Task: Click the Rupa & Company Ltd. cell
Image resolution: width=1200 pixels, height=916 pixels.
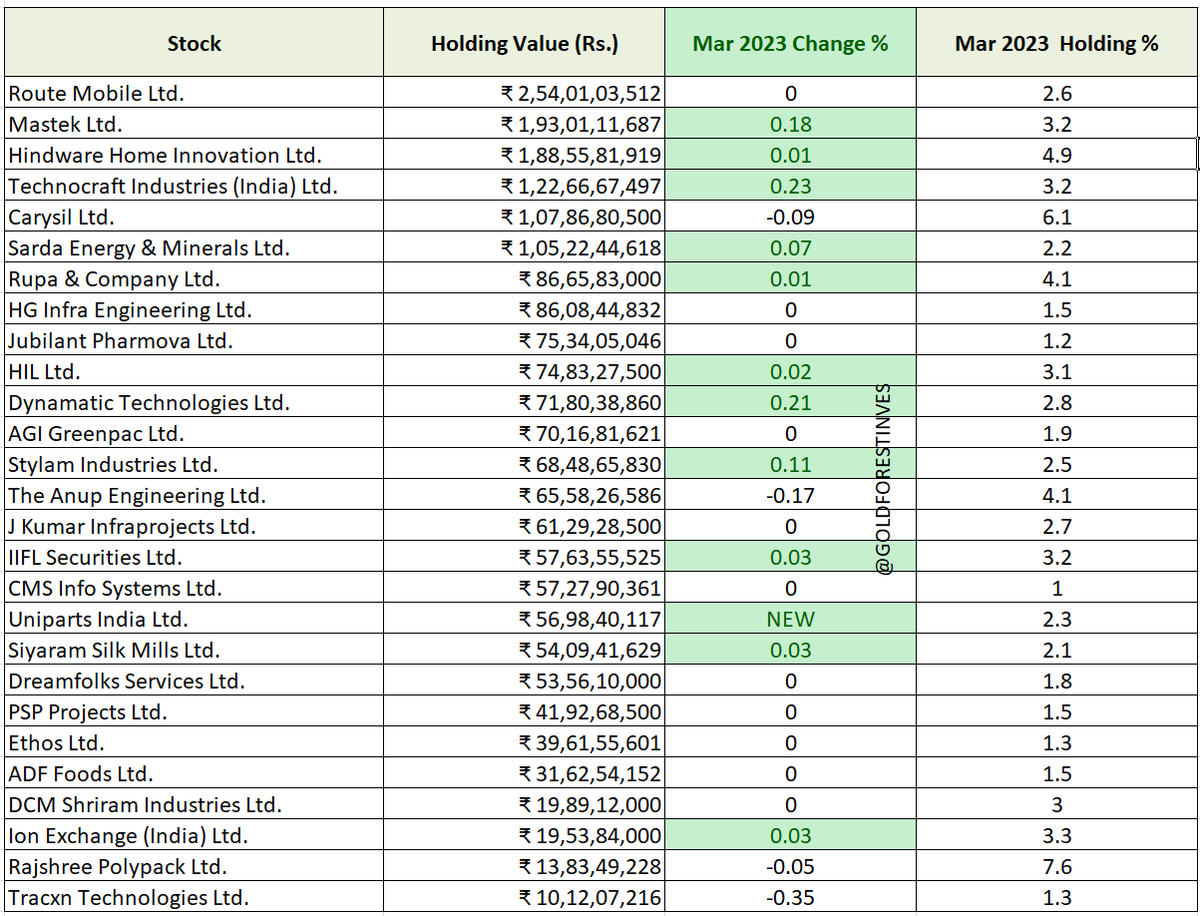Action: 194,279
